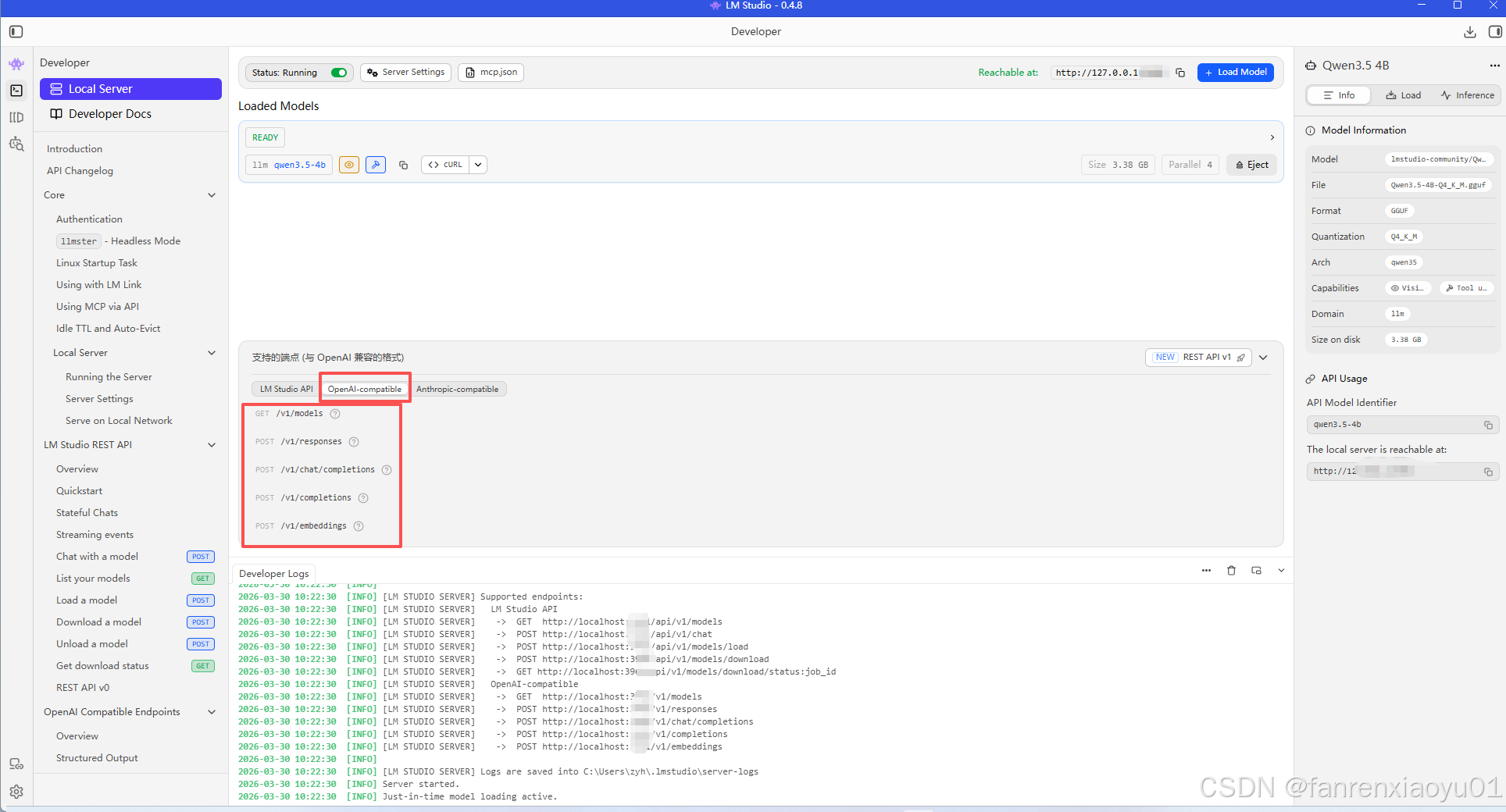Open the more options dots for Qwen3.5 4B
The width and height of the screenshot is (1506, 812).
tap(1494, 66)
